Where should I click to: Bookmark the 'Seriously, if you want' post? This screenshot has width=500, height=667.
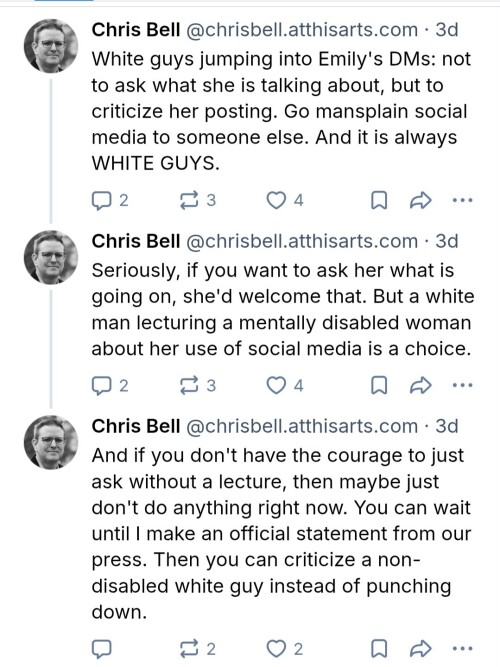click(379, 385)
